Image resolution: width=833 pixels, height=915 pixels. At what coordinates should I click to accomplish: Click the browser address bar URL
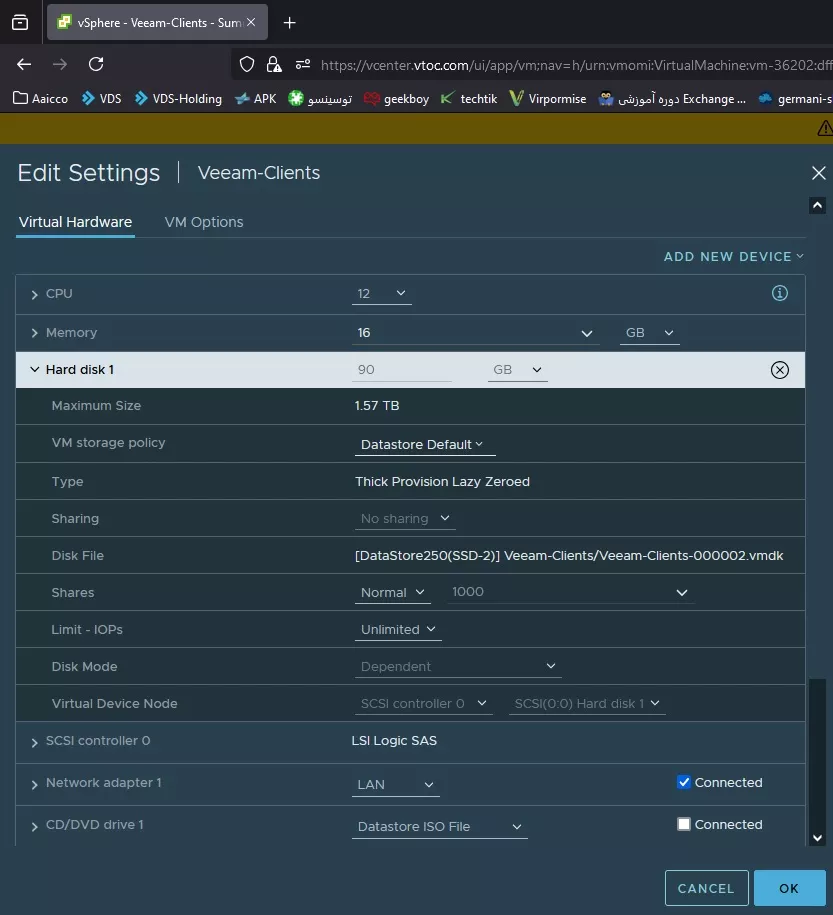click(x=576, y=65)
